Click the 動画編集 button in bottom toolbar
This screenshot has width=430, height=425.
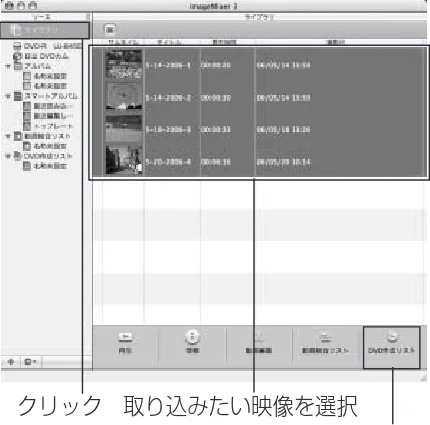(259, 343)
